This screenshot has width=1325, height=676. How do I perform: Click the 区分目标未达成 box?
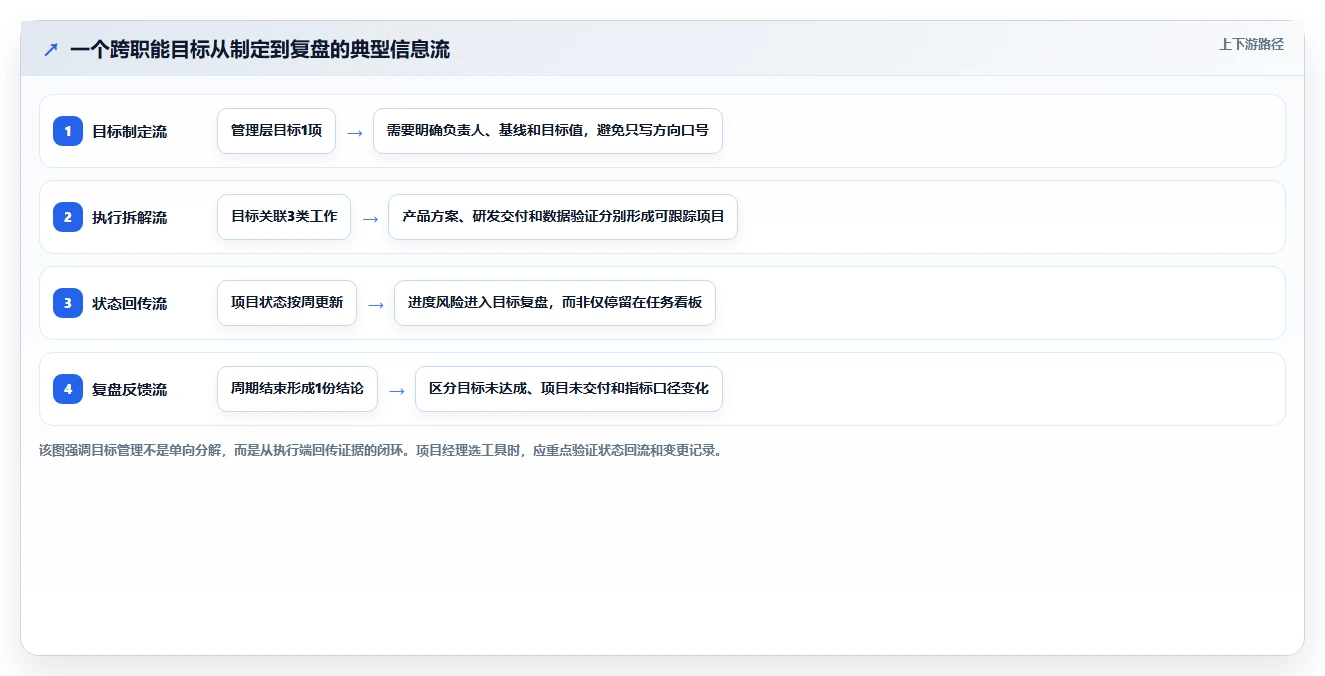pyautogui.click(x=569, y=389)
